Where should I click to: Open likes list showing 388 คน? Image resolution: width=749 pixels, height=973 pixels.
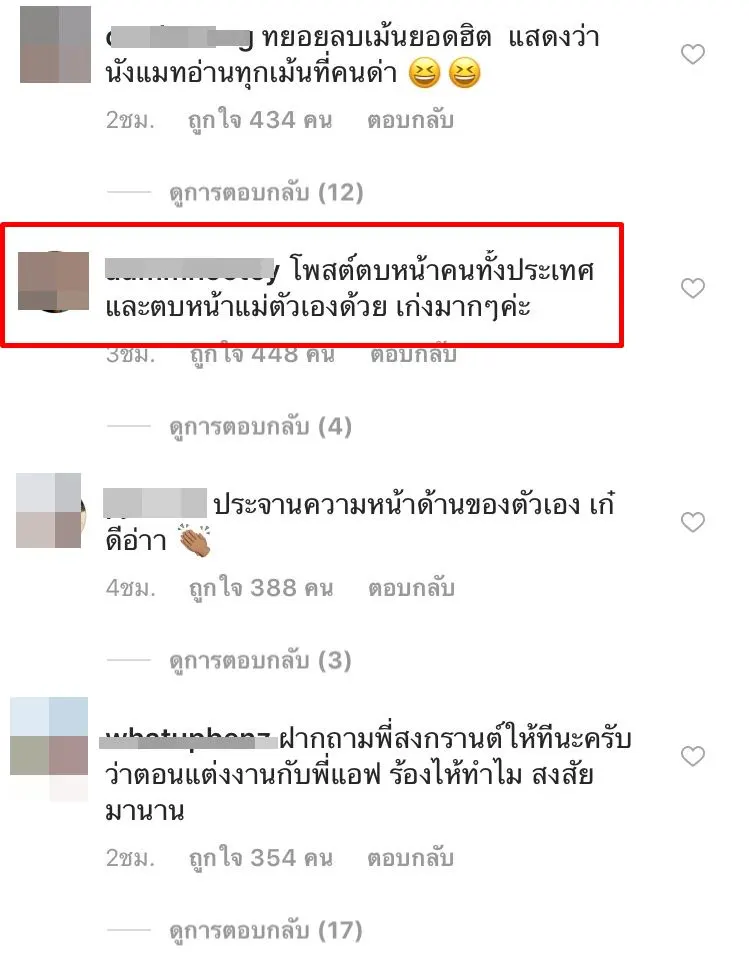tap(261, 588)
